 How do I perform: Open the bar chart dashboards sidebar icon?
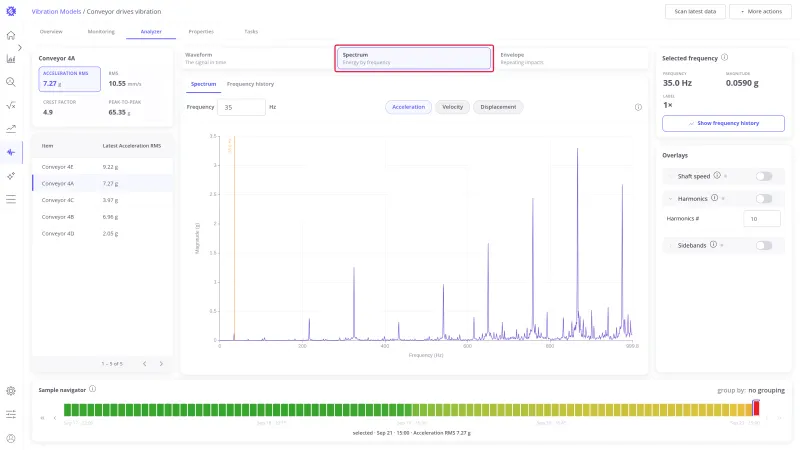(11, 59)
